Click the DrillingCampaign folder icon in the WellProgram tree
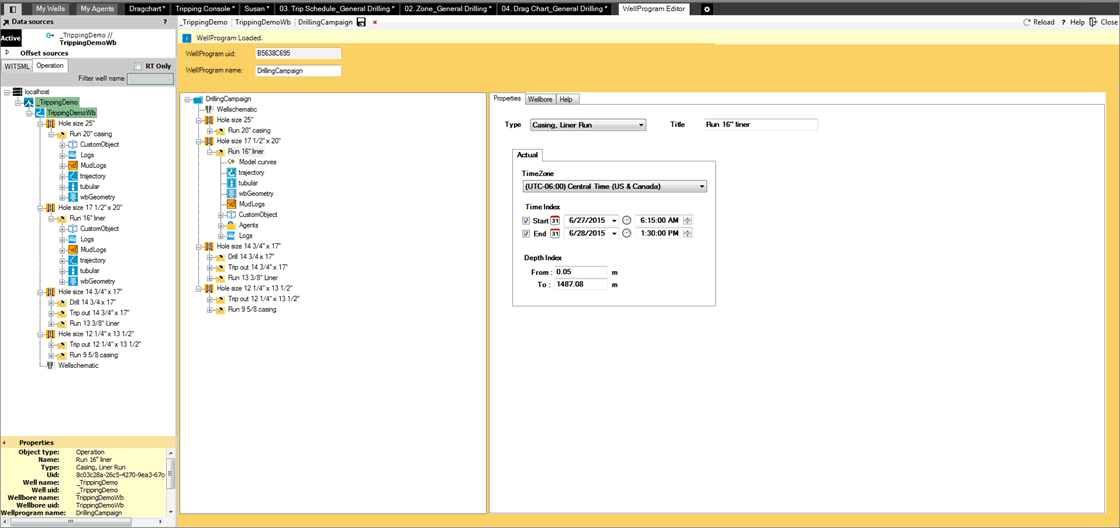Screen dimensions: 1120x528 [198, 99]
